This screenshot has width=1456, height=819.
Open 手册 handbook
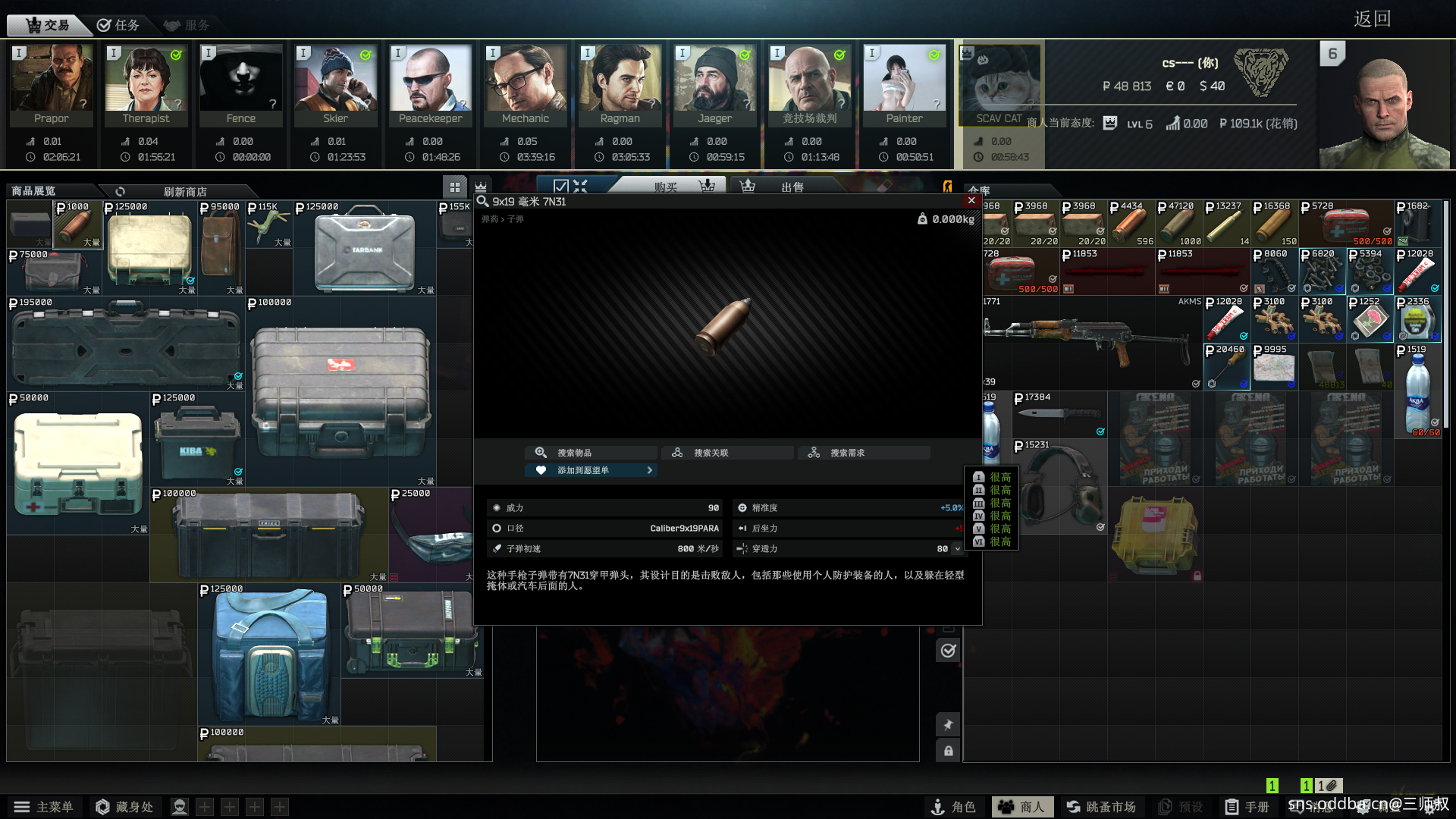pos(1247,807)
